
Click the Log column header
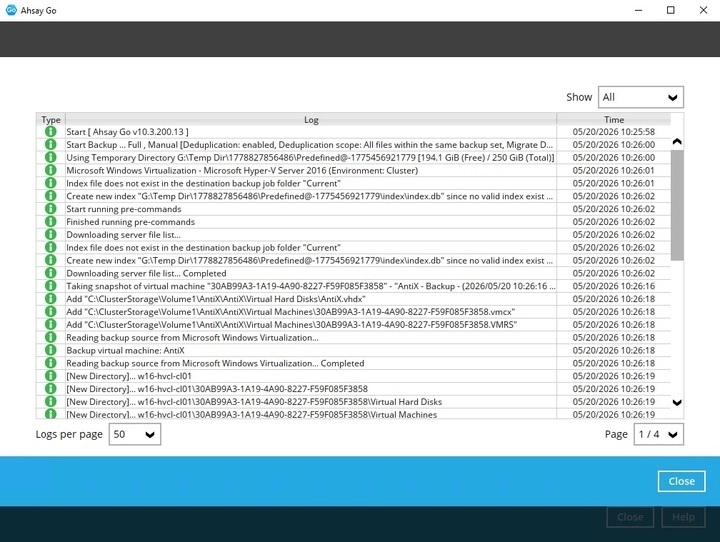311,119
